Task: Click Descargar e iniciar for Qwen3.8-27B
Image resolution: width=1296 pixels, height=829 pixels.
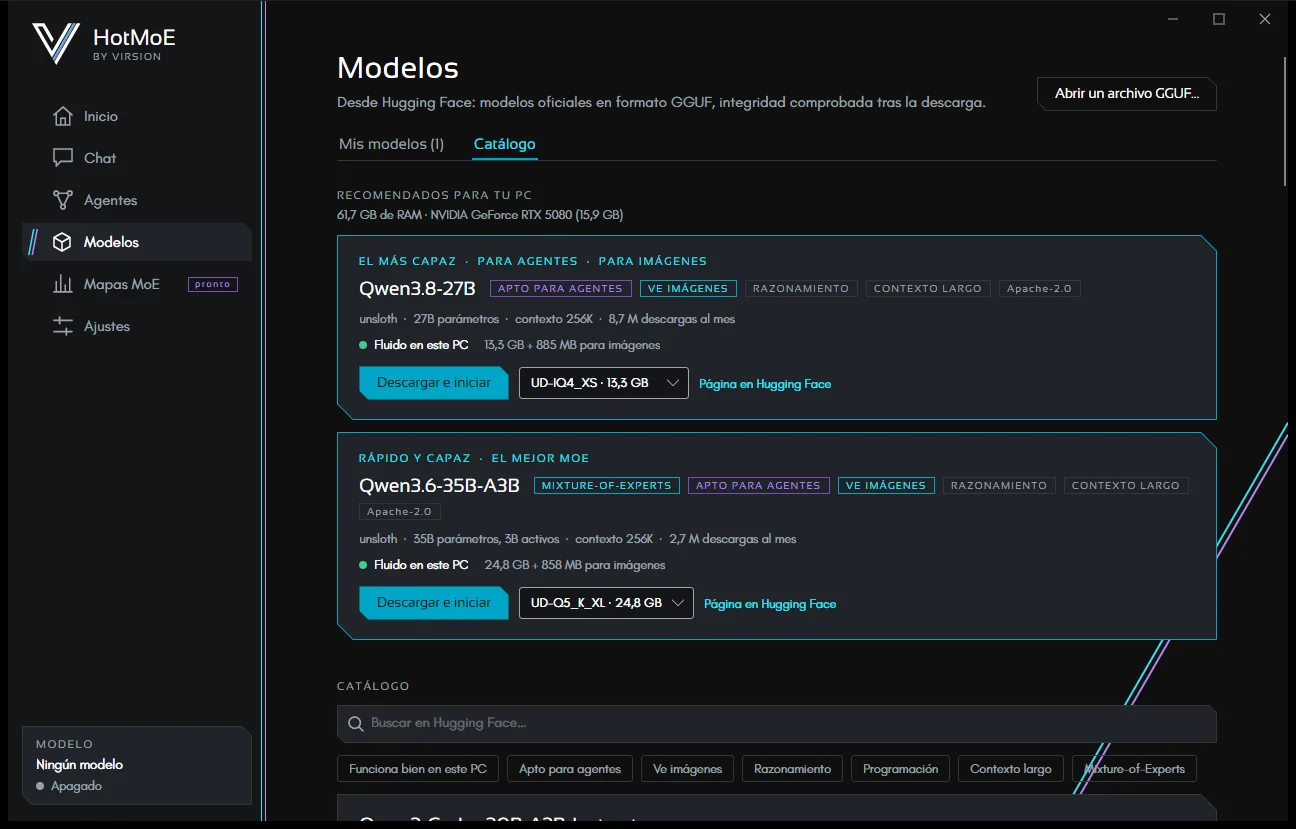Action: 434,383
